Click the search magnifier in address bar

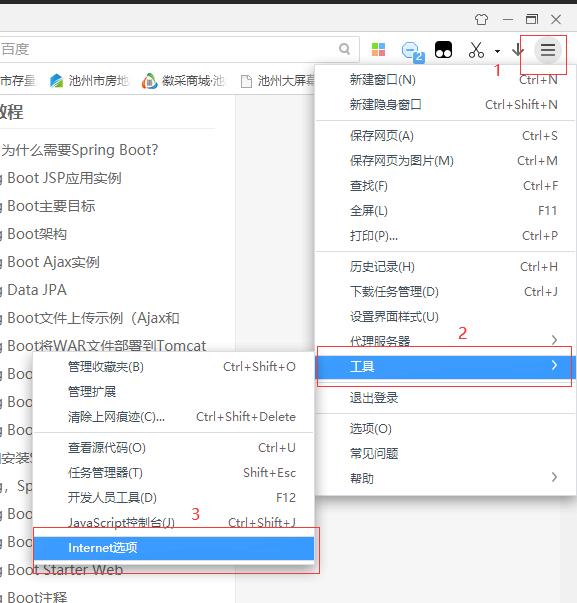coord(345,49)
